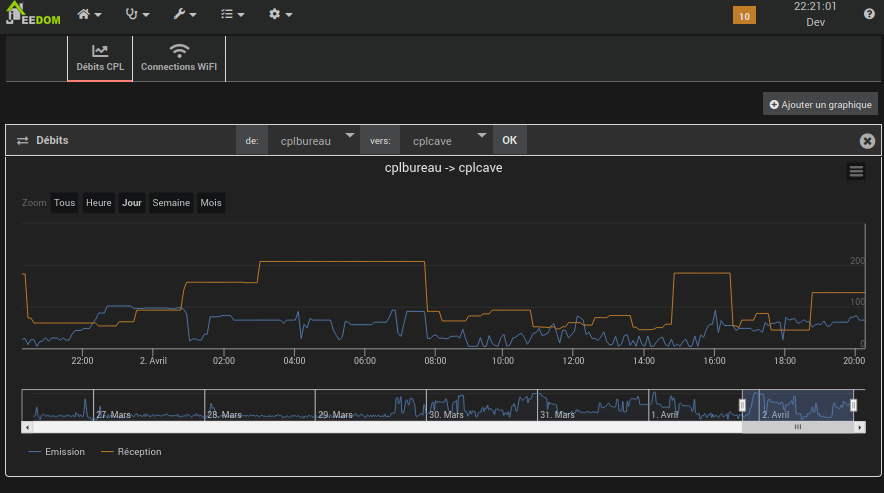Screen dimensions: 884x493
Task: Open the help question mark icon
Action: 869,15
